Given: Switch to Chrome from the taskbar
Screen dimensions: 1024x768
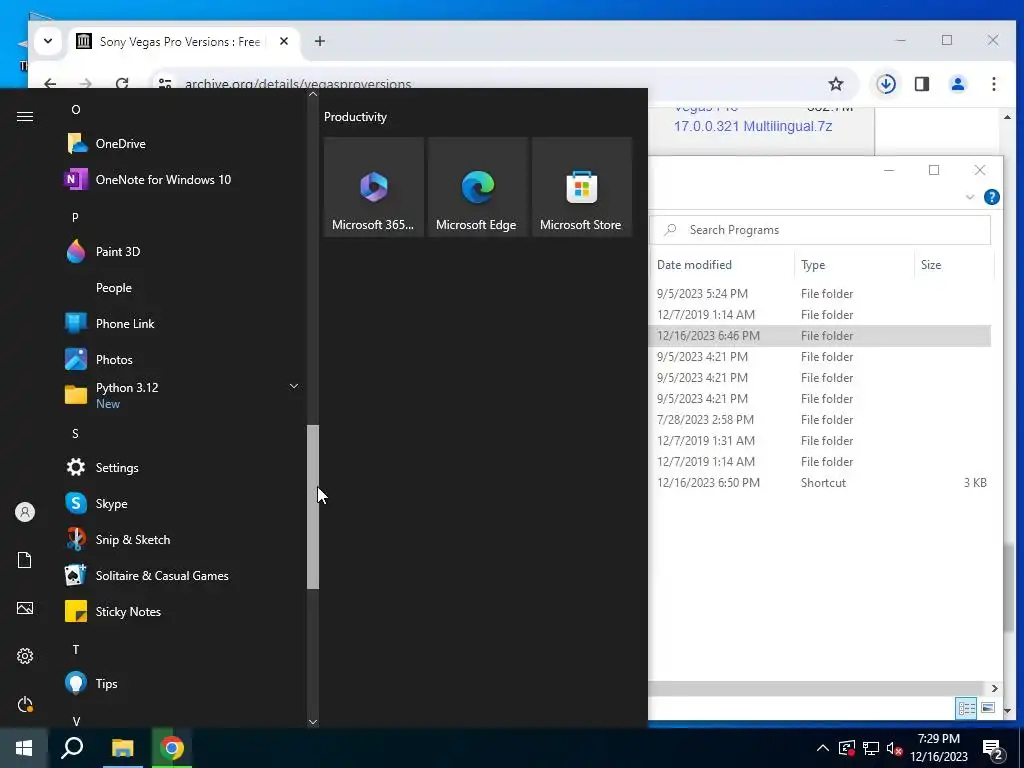Looking at the screenshot, I should 172,748.
